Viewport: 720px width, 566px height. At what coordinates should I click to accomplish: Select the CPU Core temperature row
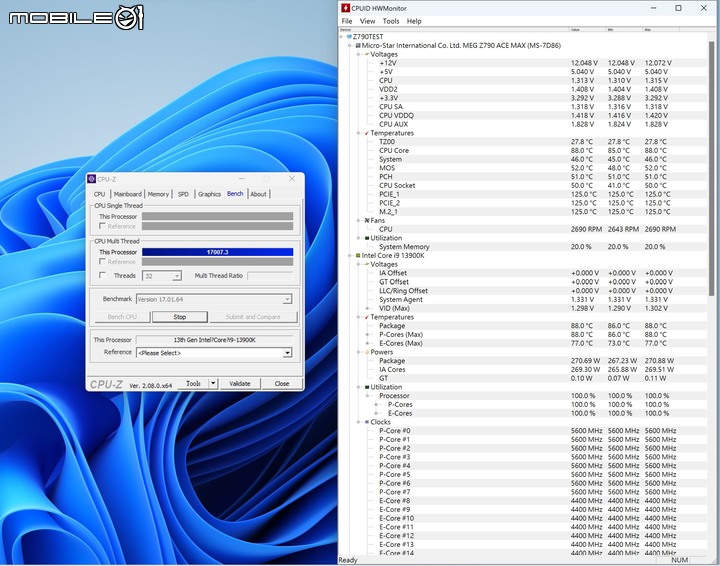point(537,151)
